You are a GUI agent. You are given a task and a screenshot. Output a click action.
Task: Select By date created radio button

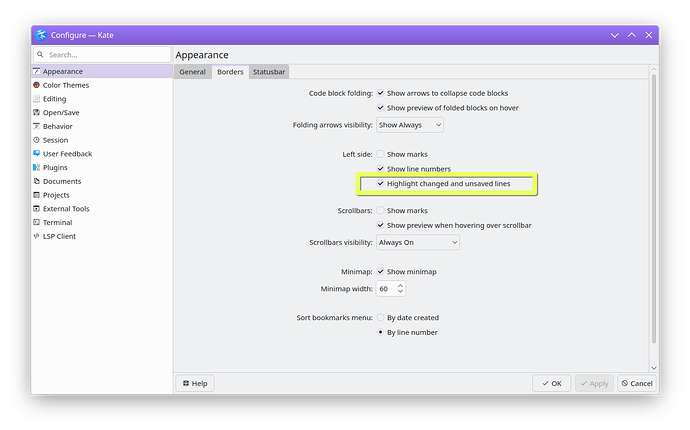coord(381,317)
